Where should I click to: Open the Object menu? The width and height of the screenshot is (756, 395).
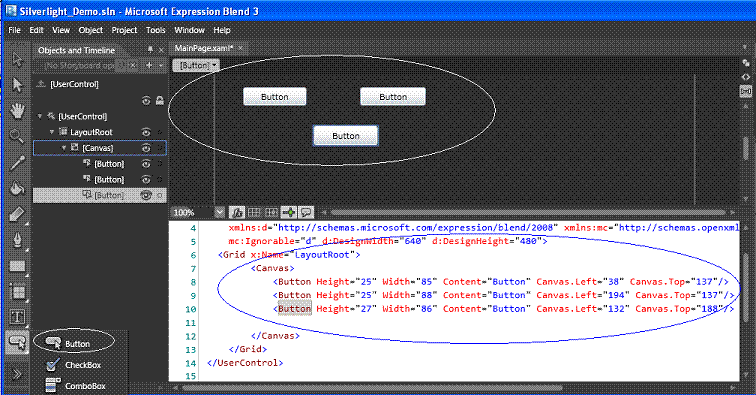pos(91,30)
